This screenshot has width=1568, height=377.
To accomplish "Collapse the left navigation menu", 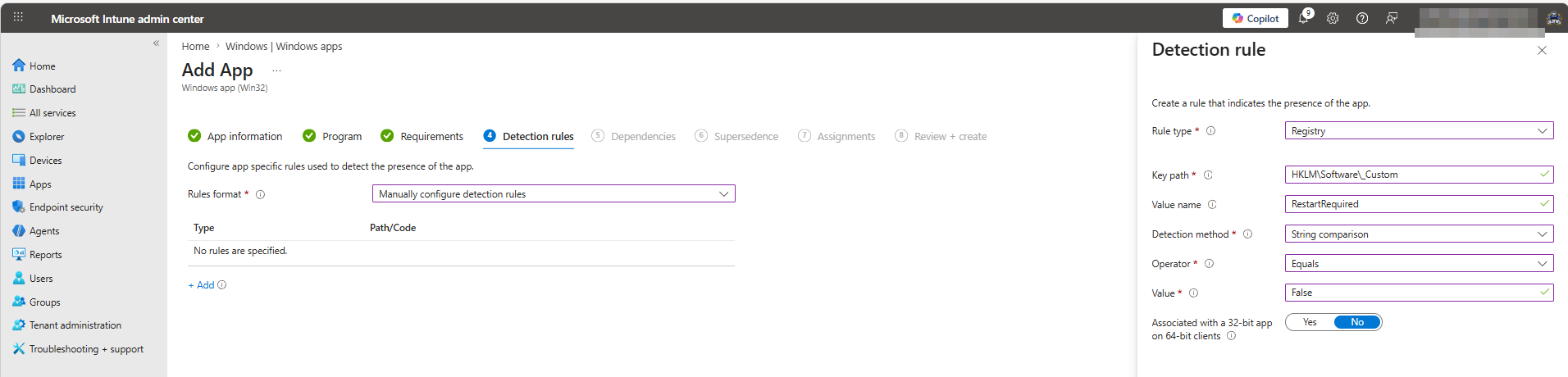I will pos(156,43).
